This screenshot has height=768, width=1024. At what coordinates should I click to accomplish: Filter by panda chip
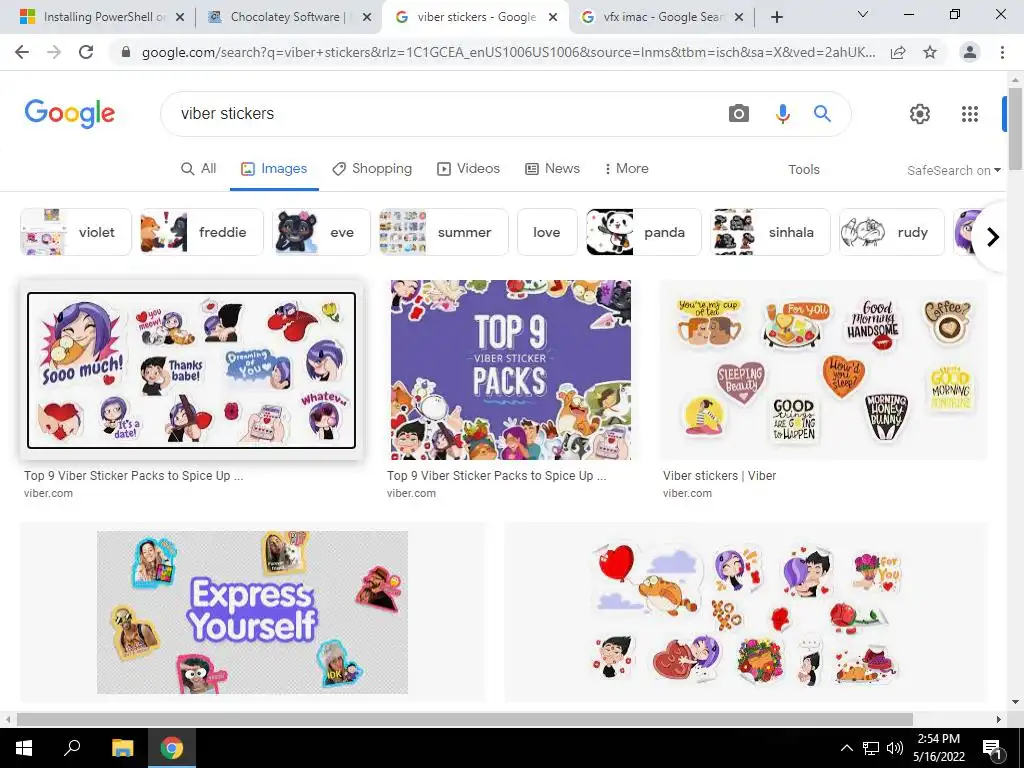[643, 232]
